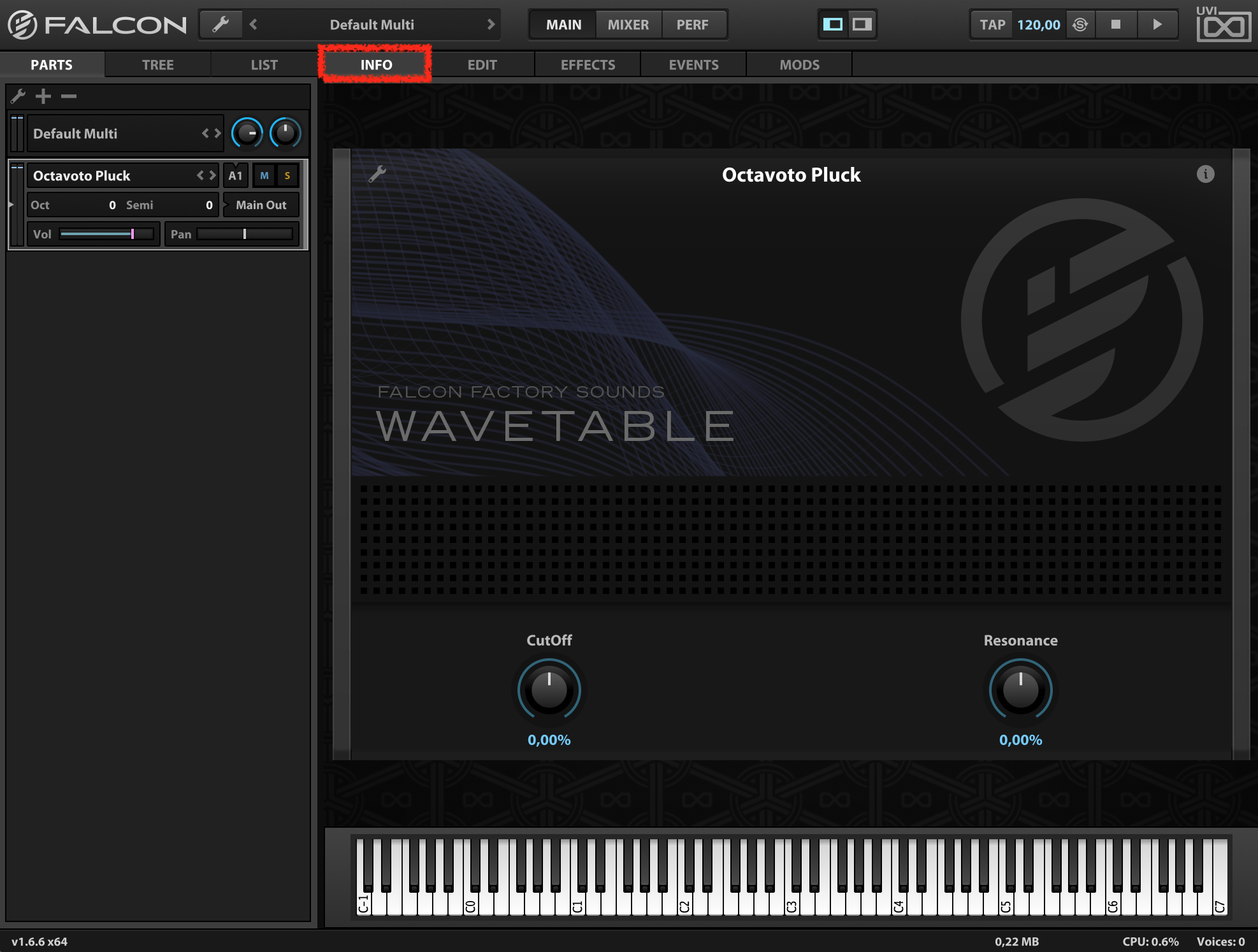Click the transport Play button
The image size is (1258, 952).
click(1157, 25)
